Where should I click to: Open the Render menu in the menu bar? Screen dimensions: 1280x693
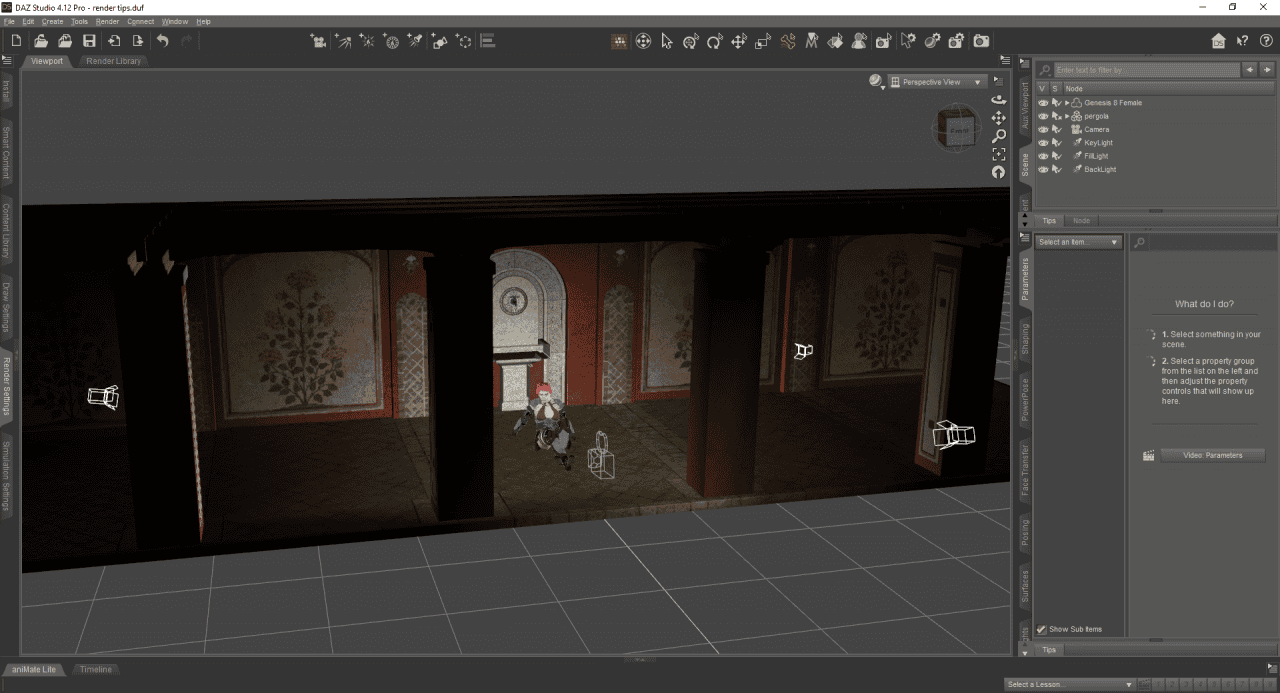pyautogui.click(x=106, y=21)
